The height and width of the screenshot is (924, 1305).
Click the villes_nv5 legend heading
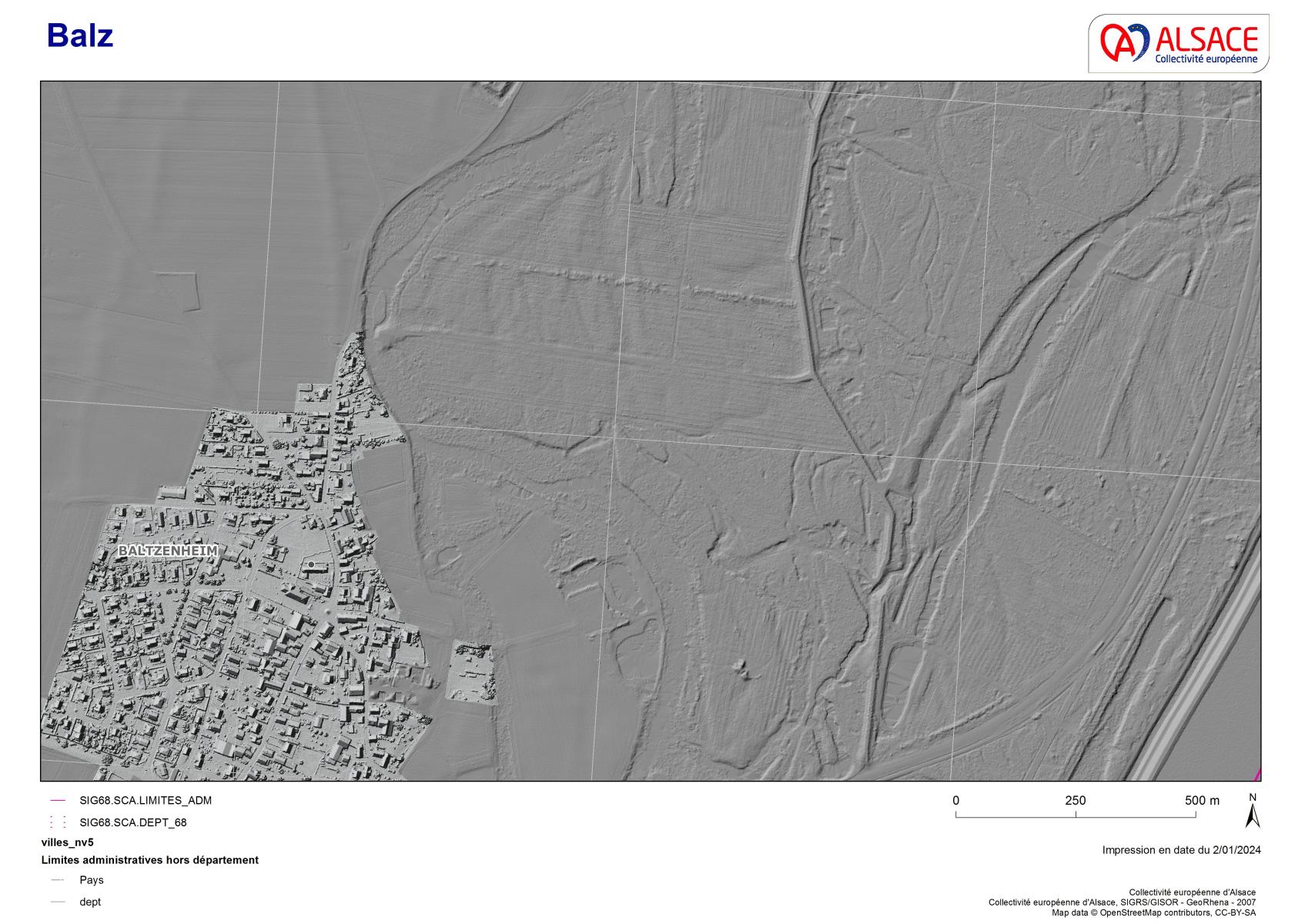click(x=67, y=842)
